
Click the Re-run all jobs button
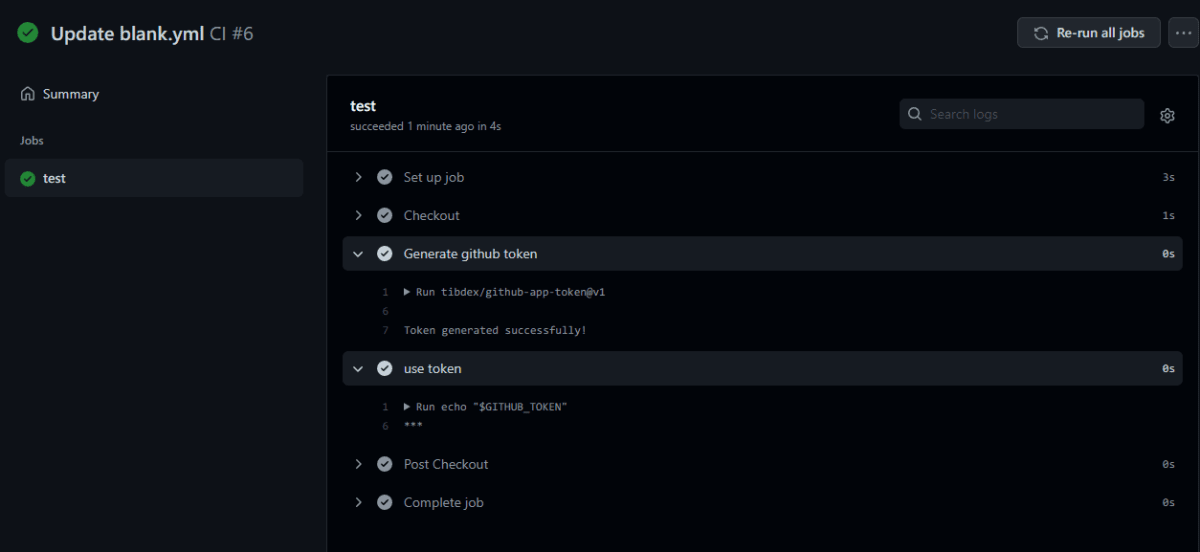(x=1089, y=33)
